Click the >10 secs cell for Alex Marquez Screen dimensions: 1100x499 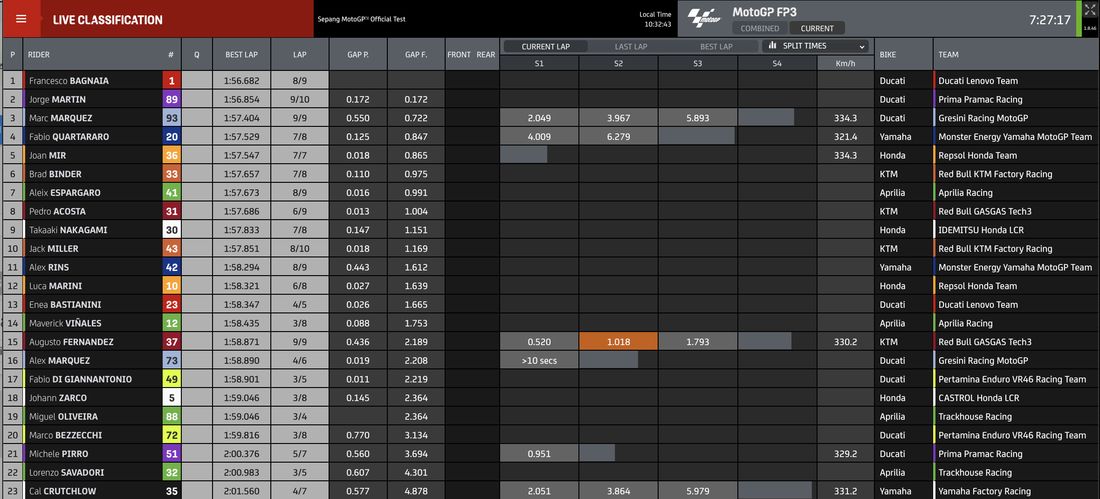coord(539,361)
